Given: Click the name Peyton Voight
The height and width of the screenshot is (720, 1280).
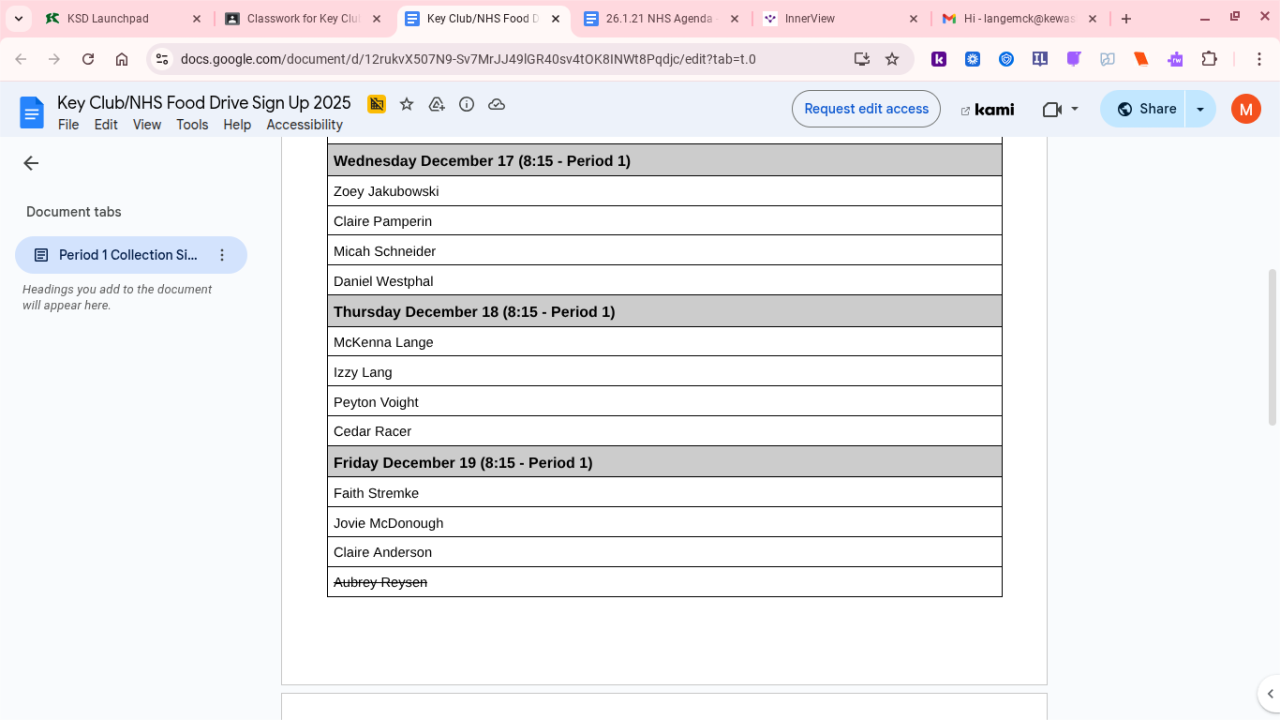Looking at the screenshot, I should (x=376, y=402).
